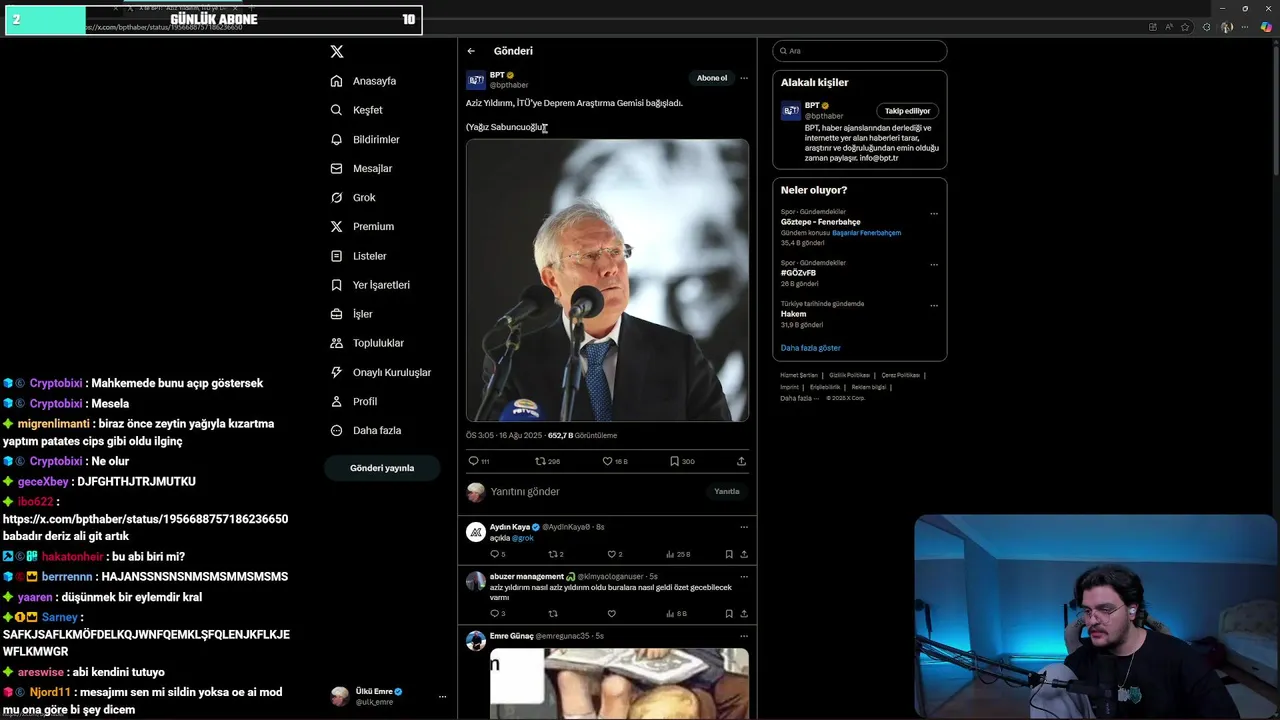This screenshot has height=720, width=1280.
Task: Click the Yanıtla button
Action: click(x=727, y=492)
